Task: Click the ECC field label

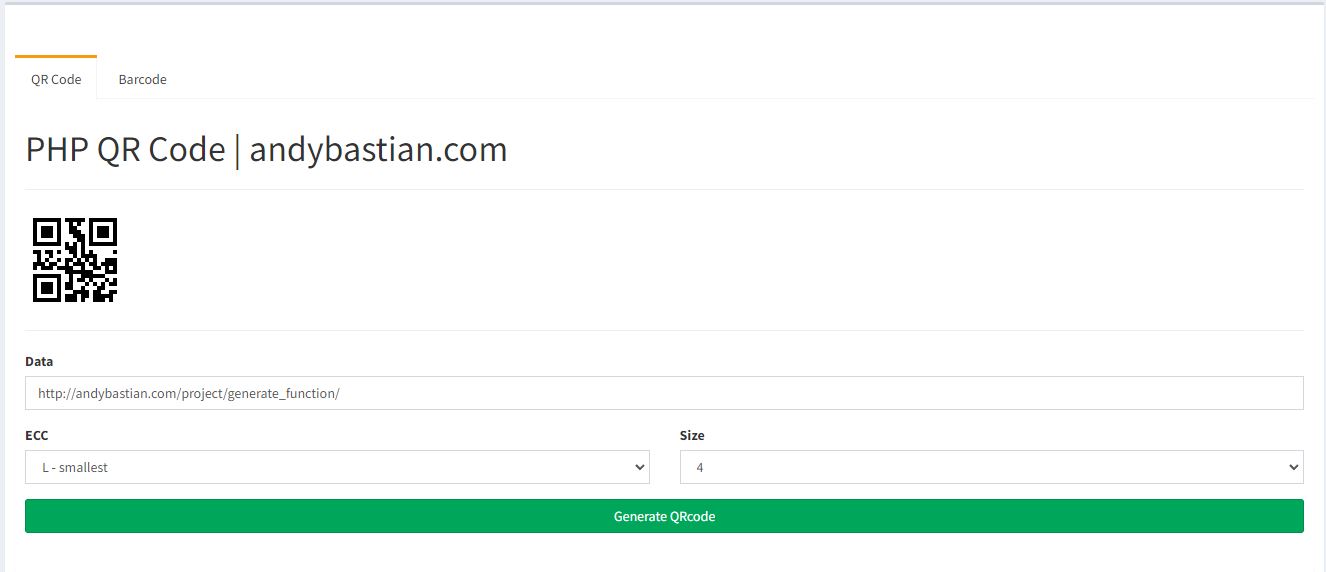Action: (36, 435)
